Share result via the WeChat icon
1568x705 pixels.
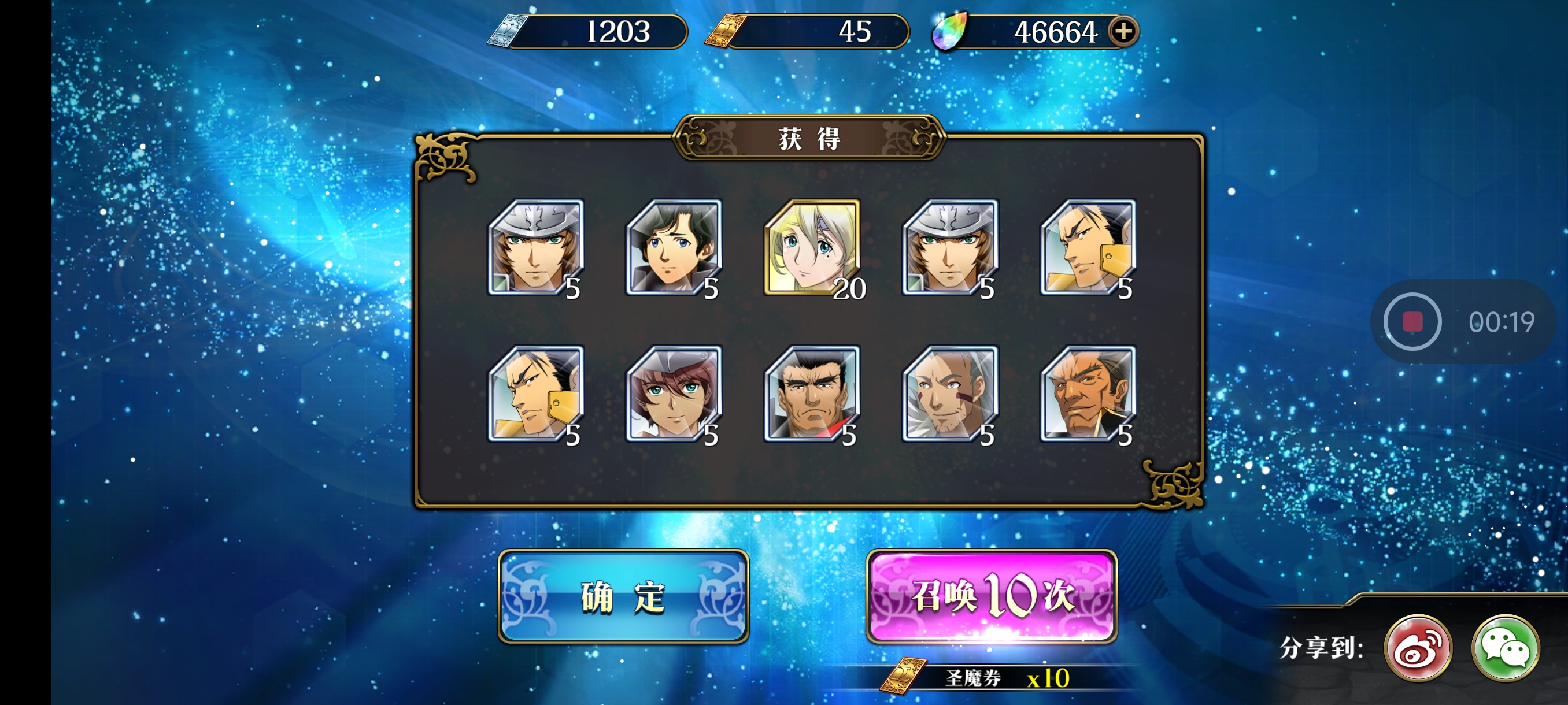tap(1506, 647)
